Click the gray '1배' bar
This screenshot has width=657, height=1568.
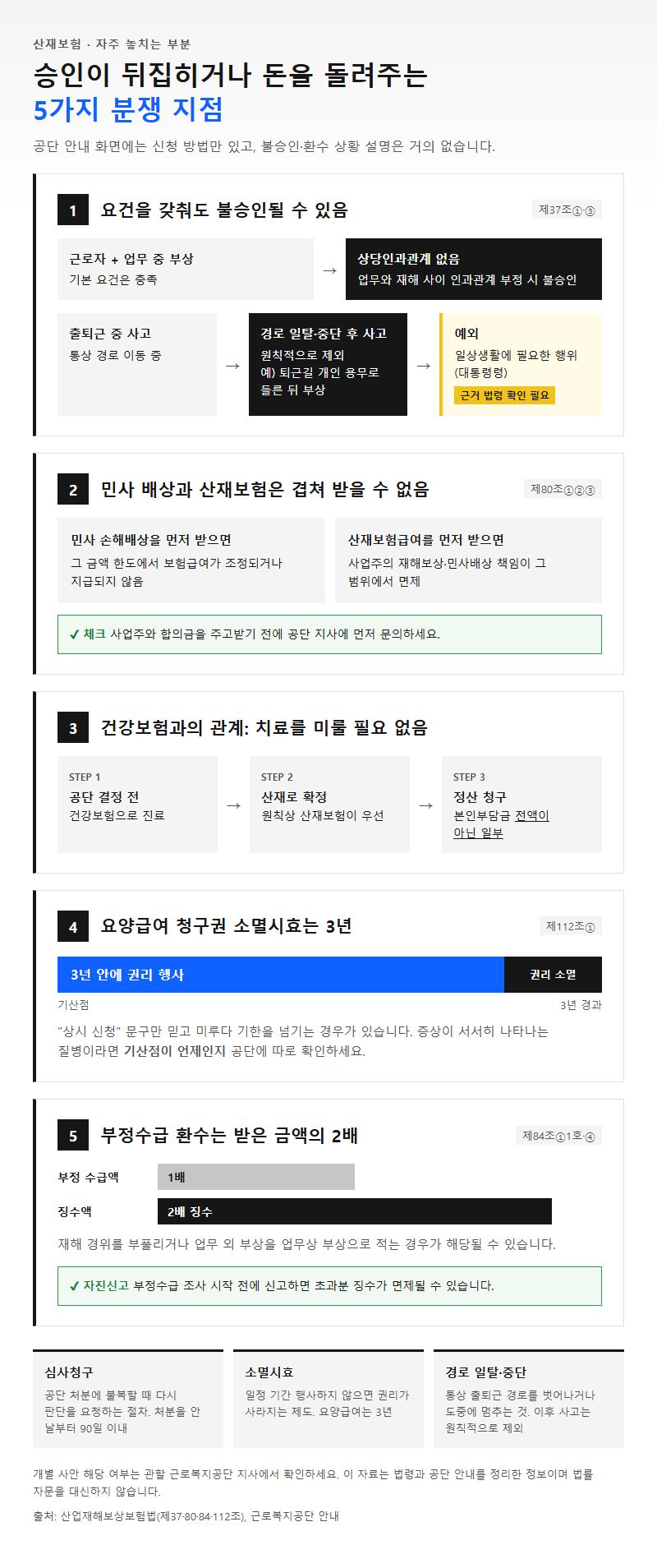point(256,1177)
